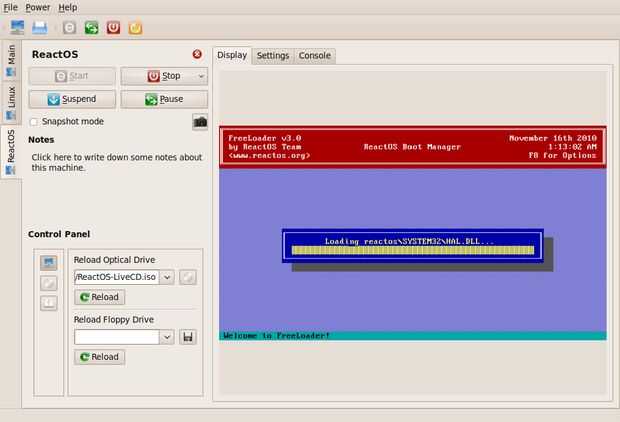Click the 'Notes' heading
The image size is (620, 422).
[x=41, y=140]
